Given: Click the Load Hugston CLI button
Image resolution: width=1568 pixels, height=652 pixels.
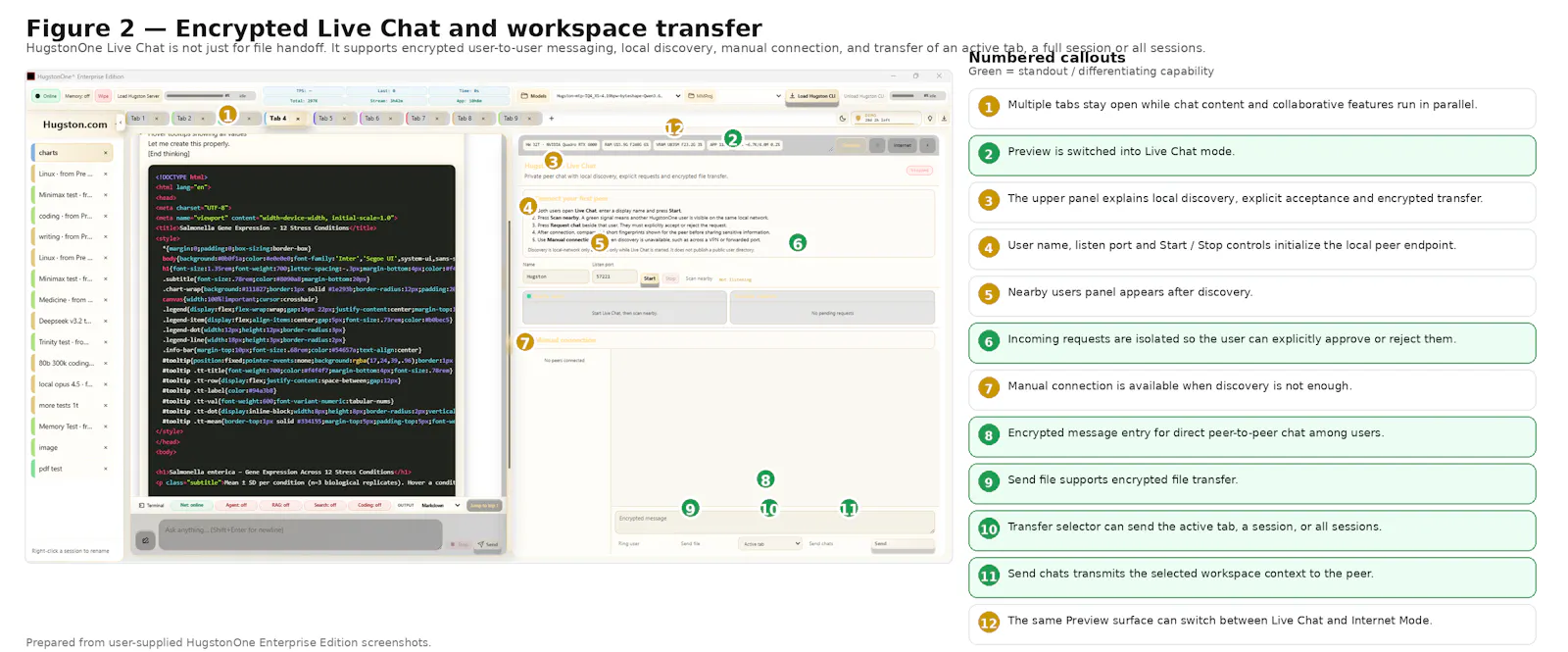Looking at the screenshot, I should click(x=812, y=96).
